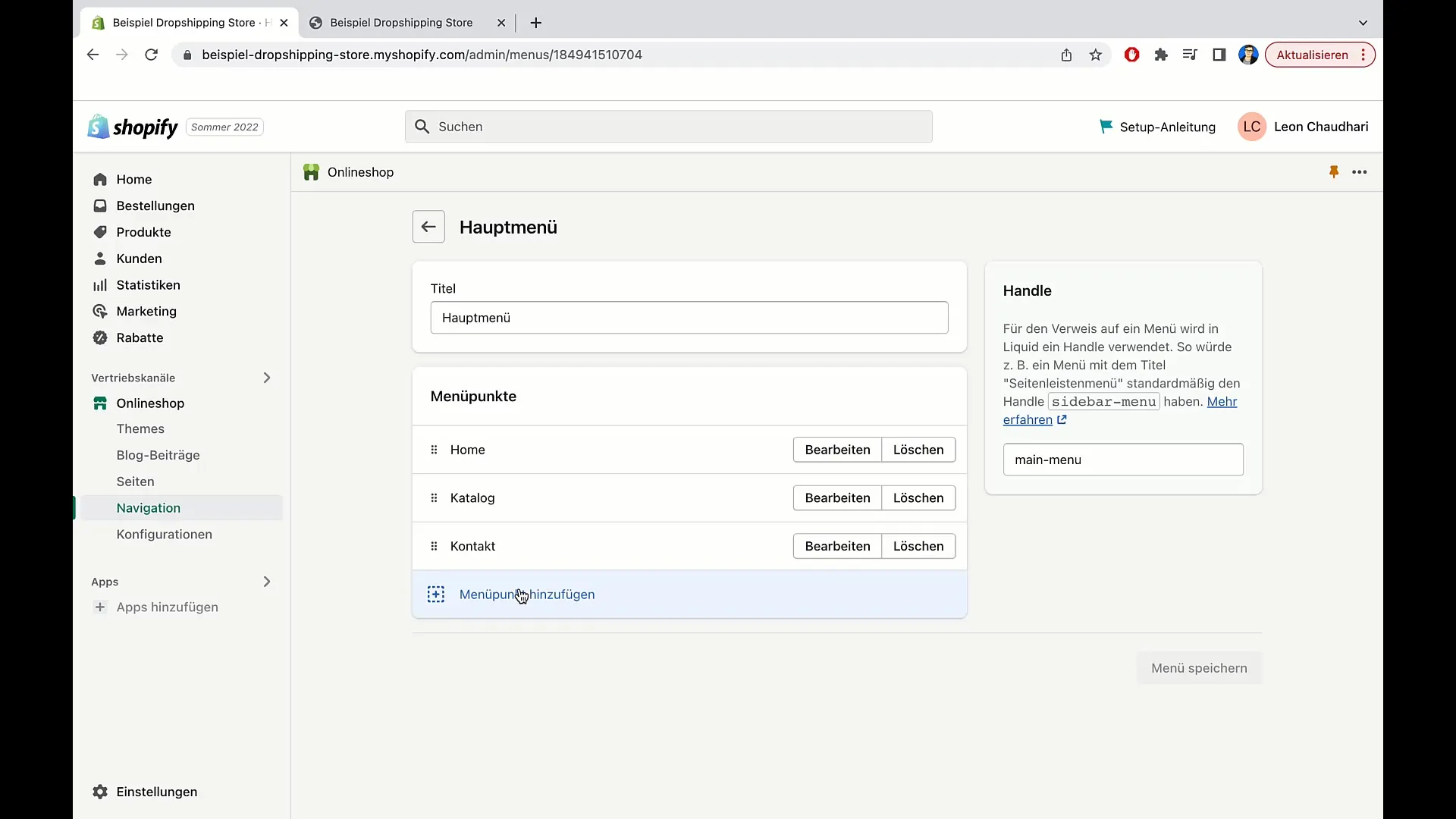The image size is (1456, 819).
Task: Open the Chrome profile avatar
Action: tap(1248, 55)
